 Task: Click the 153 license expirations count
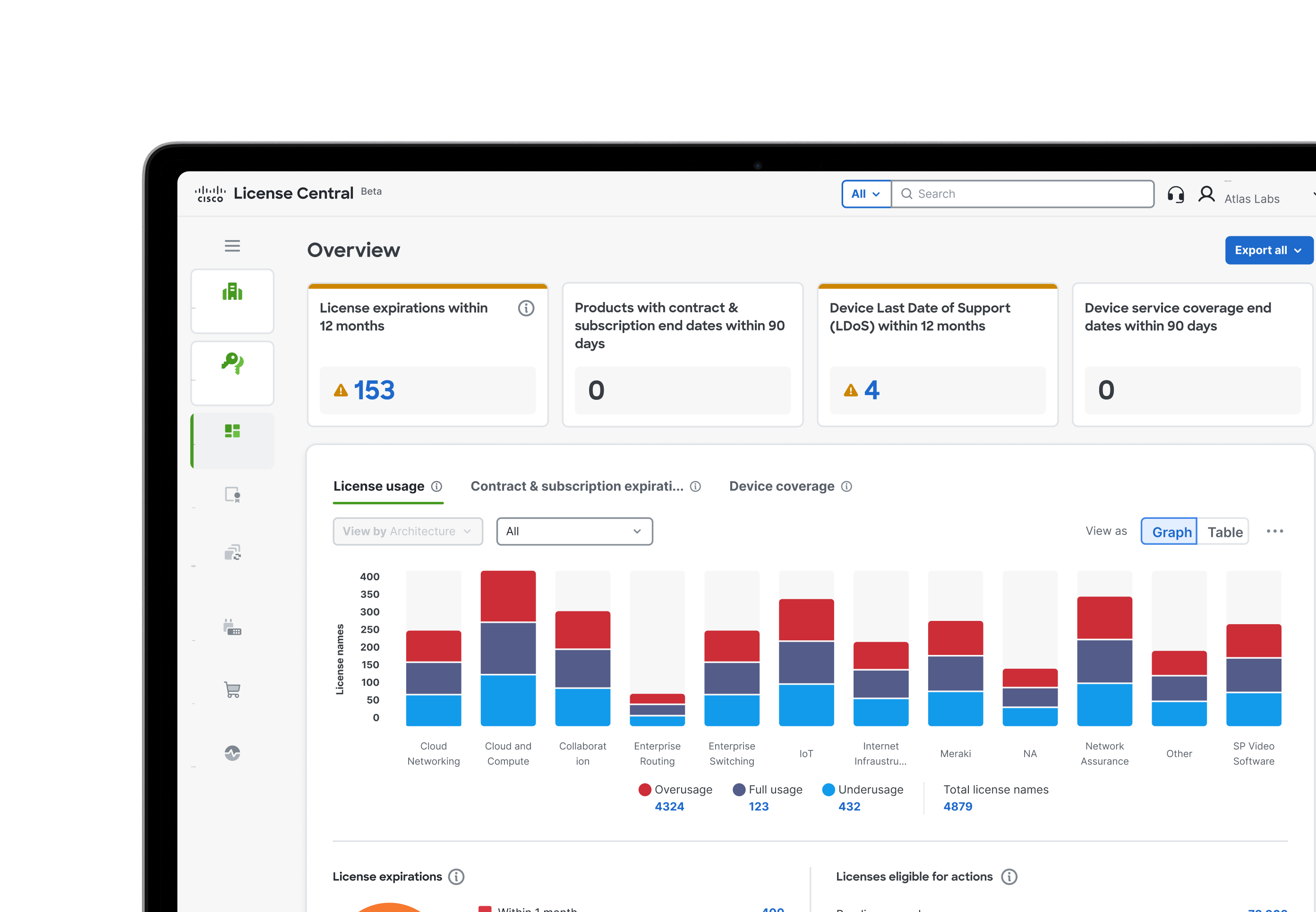374,390
